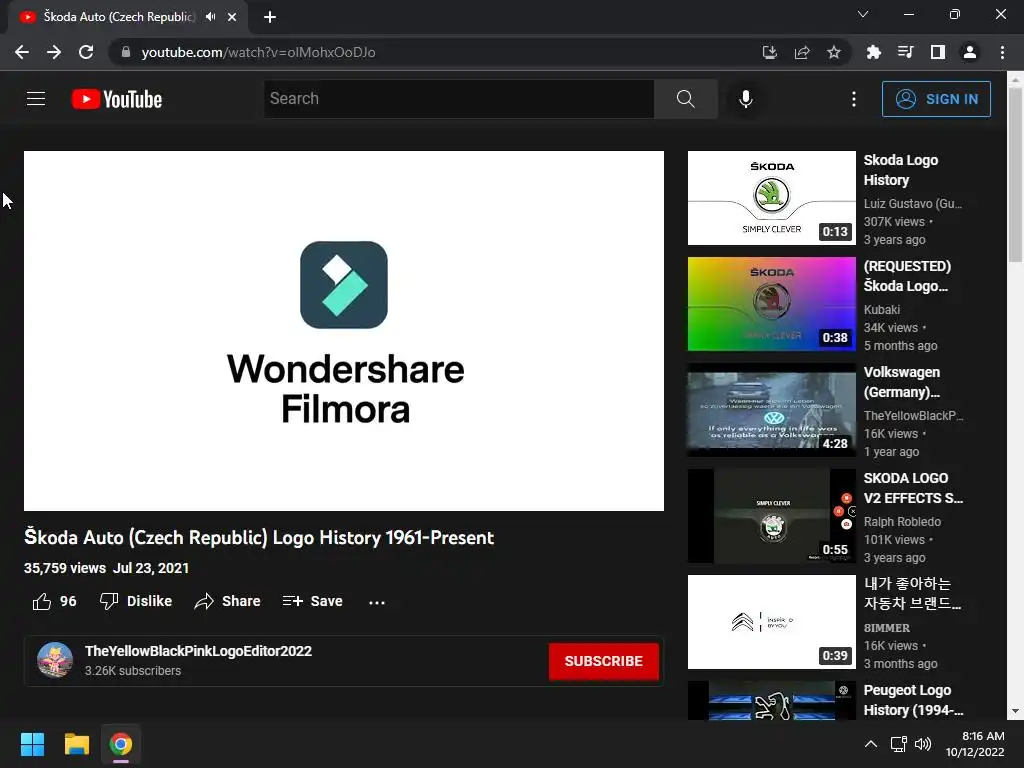Open Chrome three-dot menu
1024x768 pixels.
pyautogui.click(x=1002, y=52)
